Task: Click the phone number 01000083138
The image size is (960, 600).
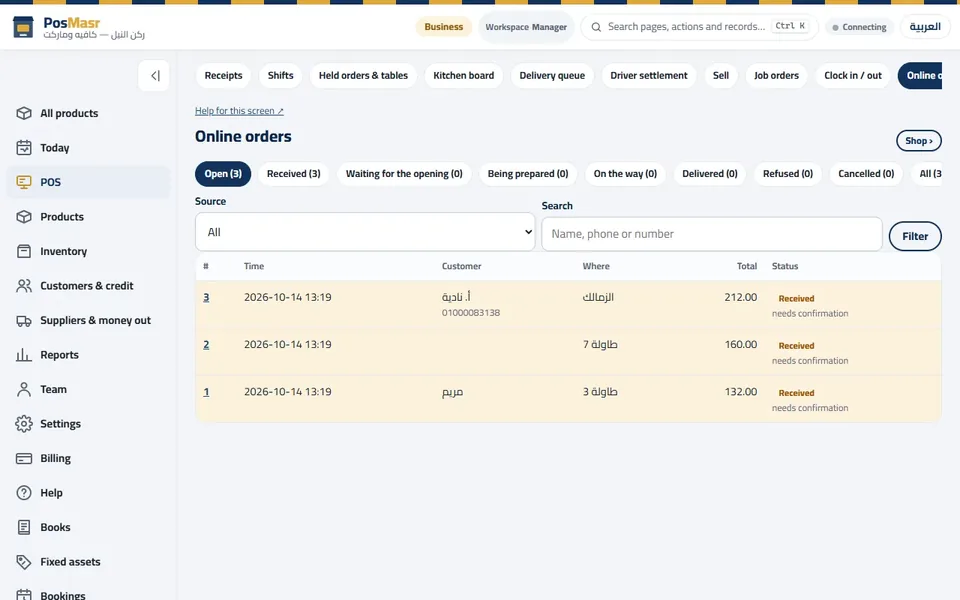Action: pos(471,313)
